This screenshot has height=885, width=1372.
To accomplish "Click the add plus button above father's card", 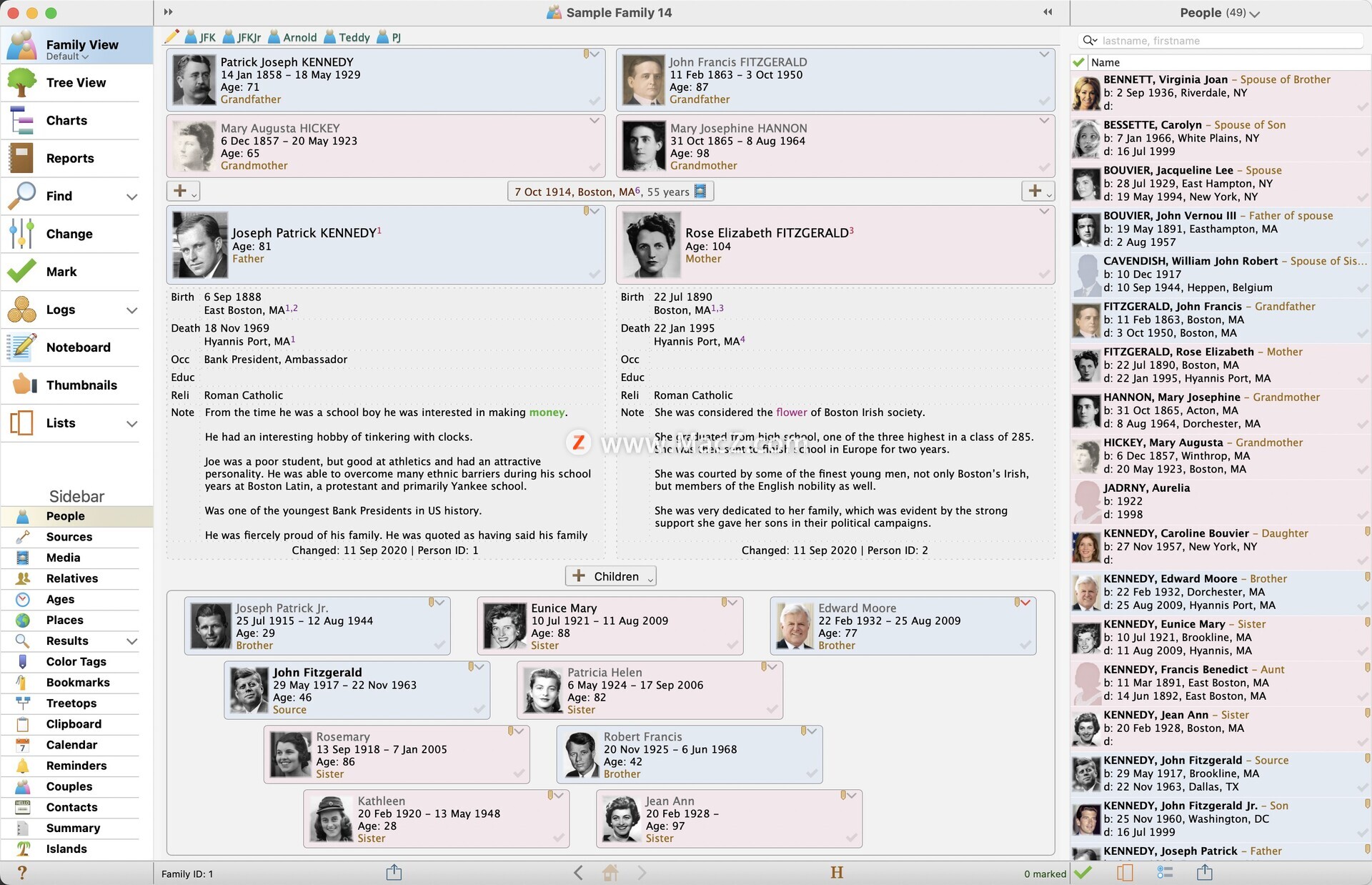I will pos(183,191).
